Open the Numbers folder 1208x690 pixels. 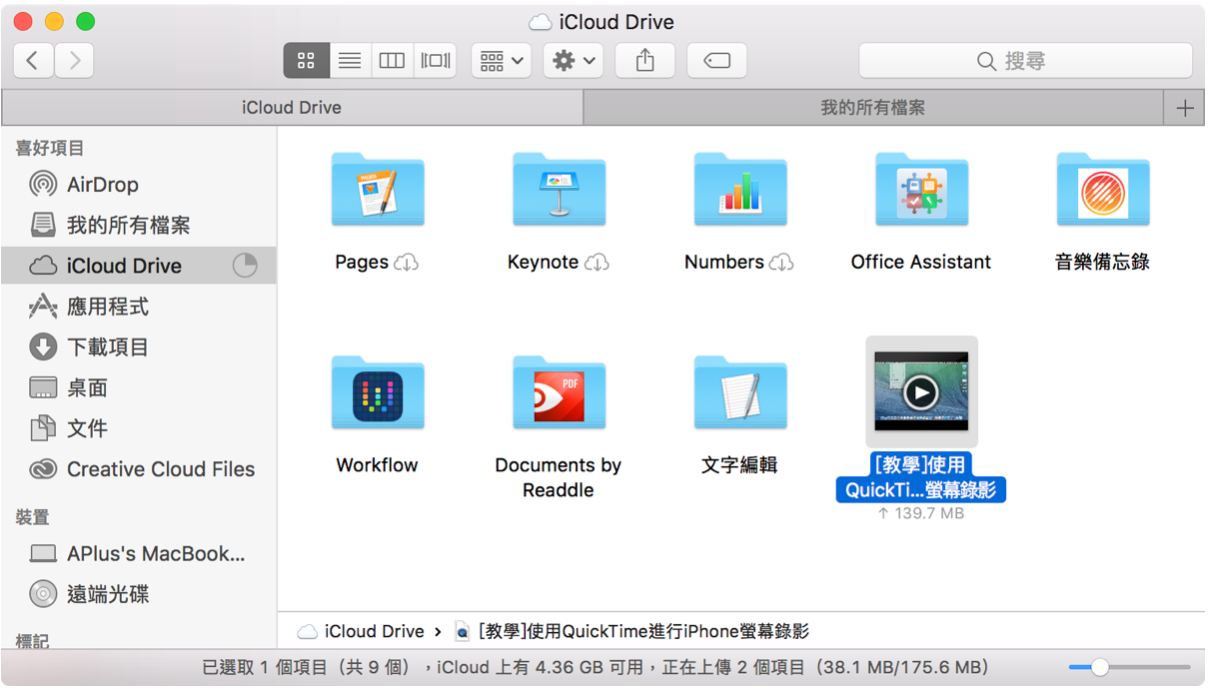[740, 190]
